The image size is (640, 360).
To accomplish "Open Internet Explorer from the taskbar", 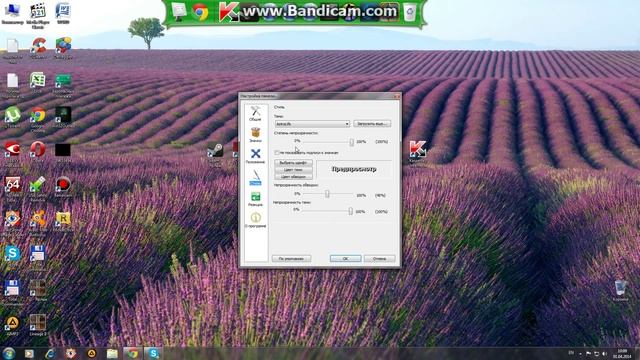I will point(50,353).
